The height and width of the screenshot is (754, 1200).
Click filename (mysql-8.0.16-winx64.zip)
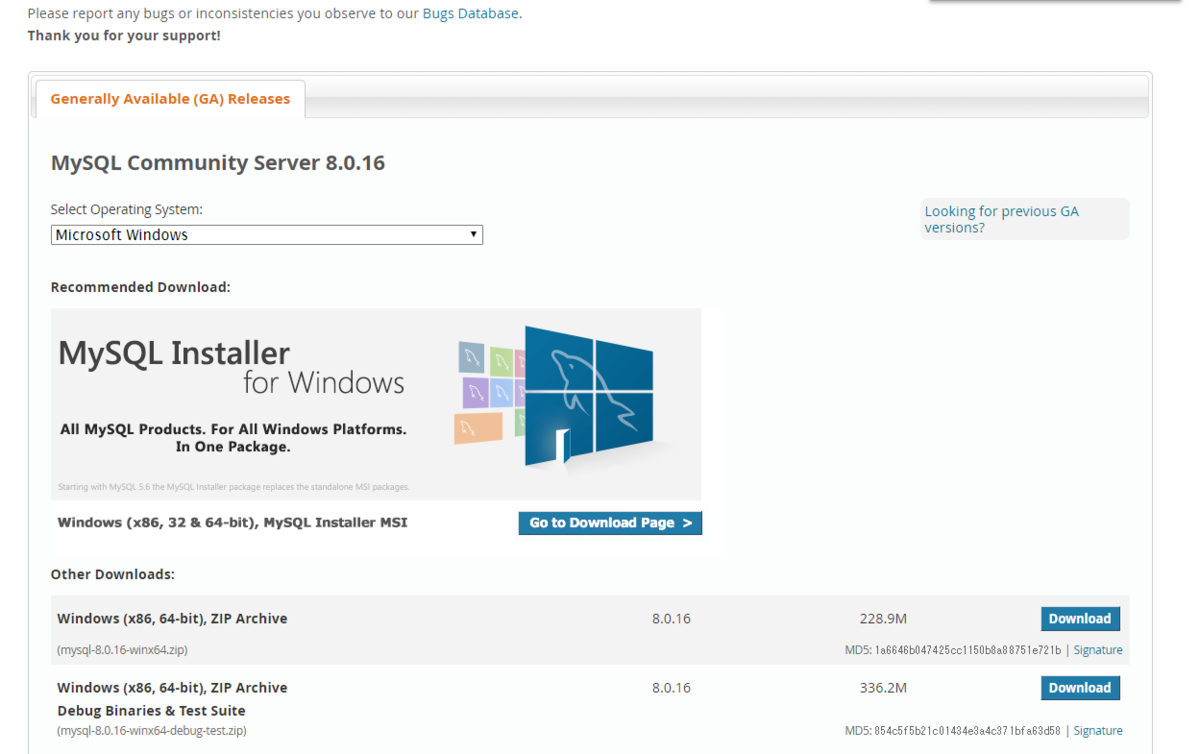pos(122,650)
